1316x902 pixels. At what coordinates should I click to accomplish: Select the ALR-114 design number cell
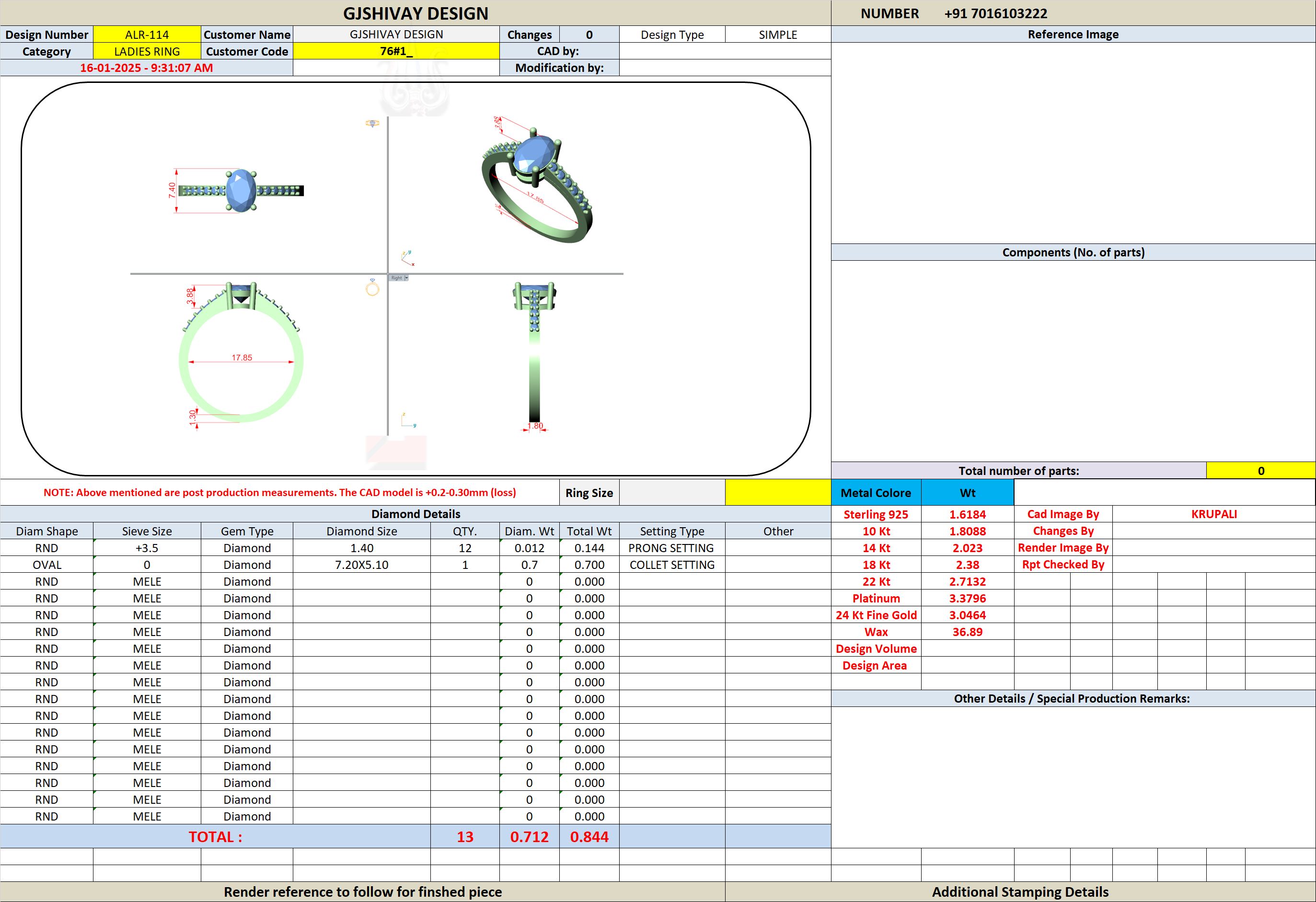(x=147, y=35)
